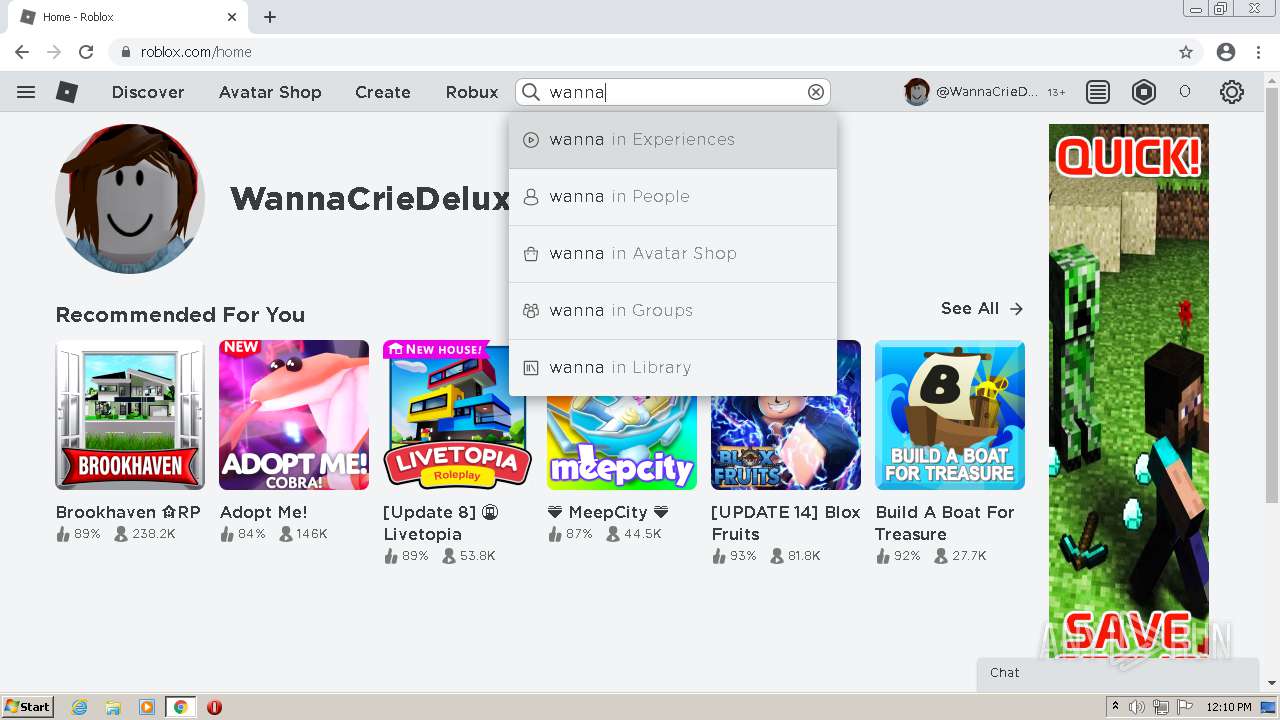Click the taskbar clock 12:10 PM
Viewport: 1280px width, 720px height.
pyautogui.click(x=1229, y=707)
